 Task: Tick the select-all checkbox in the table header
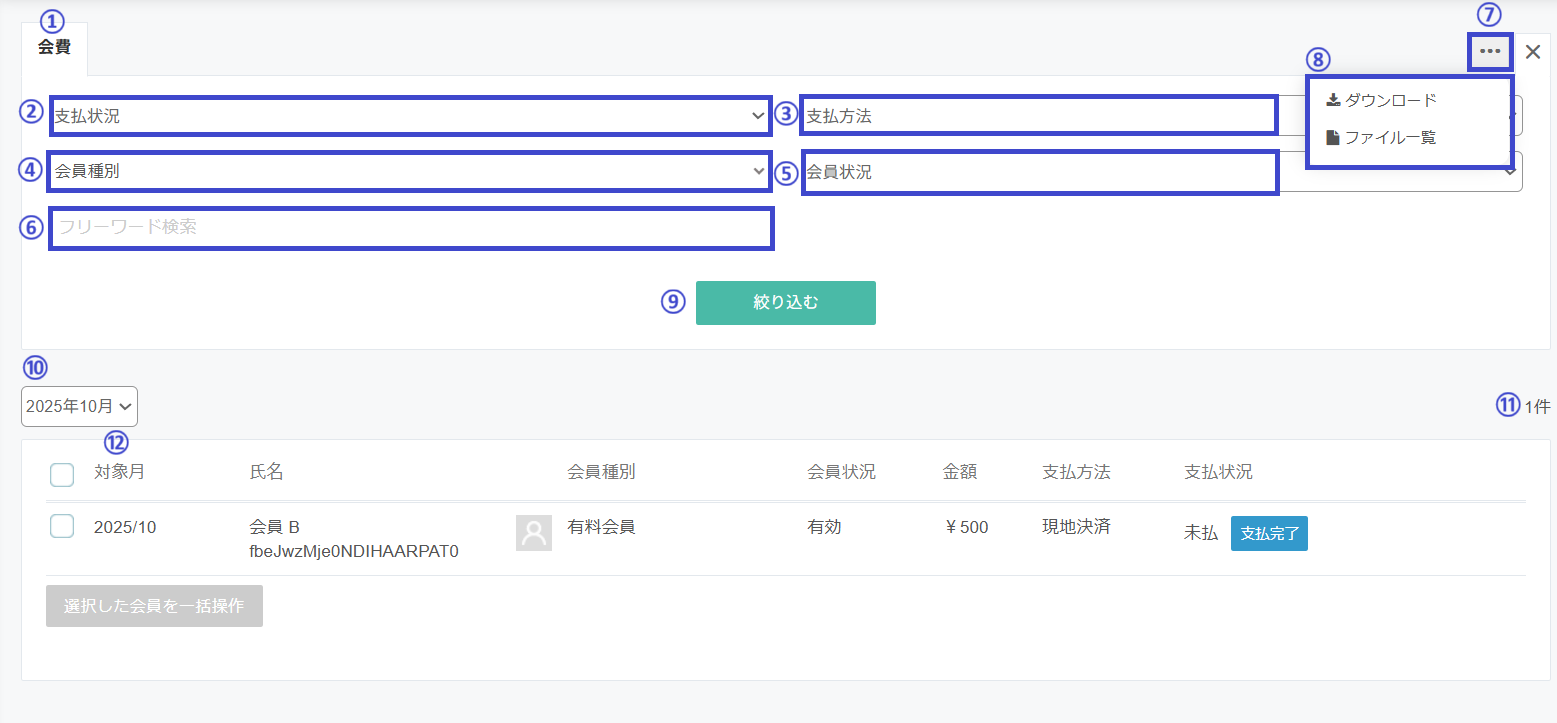[62, 475]
